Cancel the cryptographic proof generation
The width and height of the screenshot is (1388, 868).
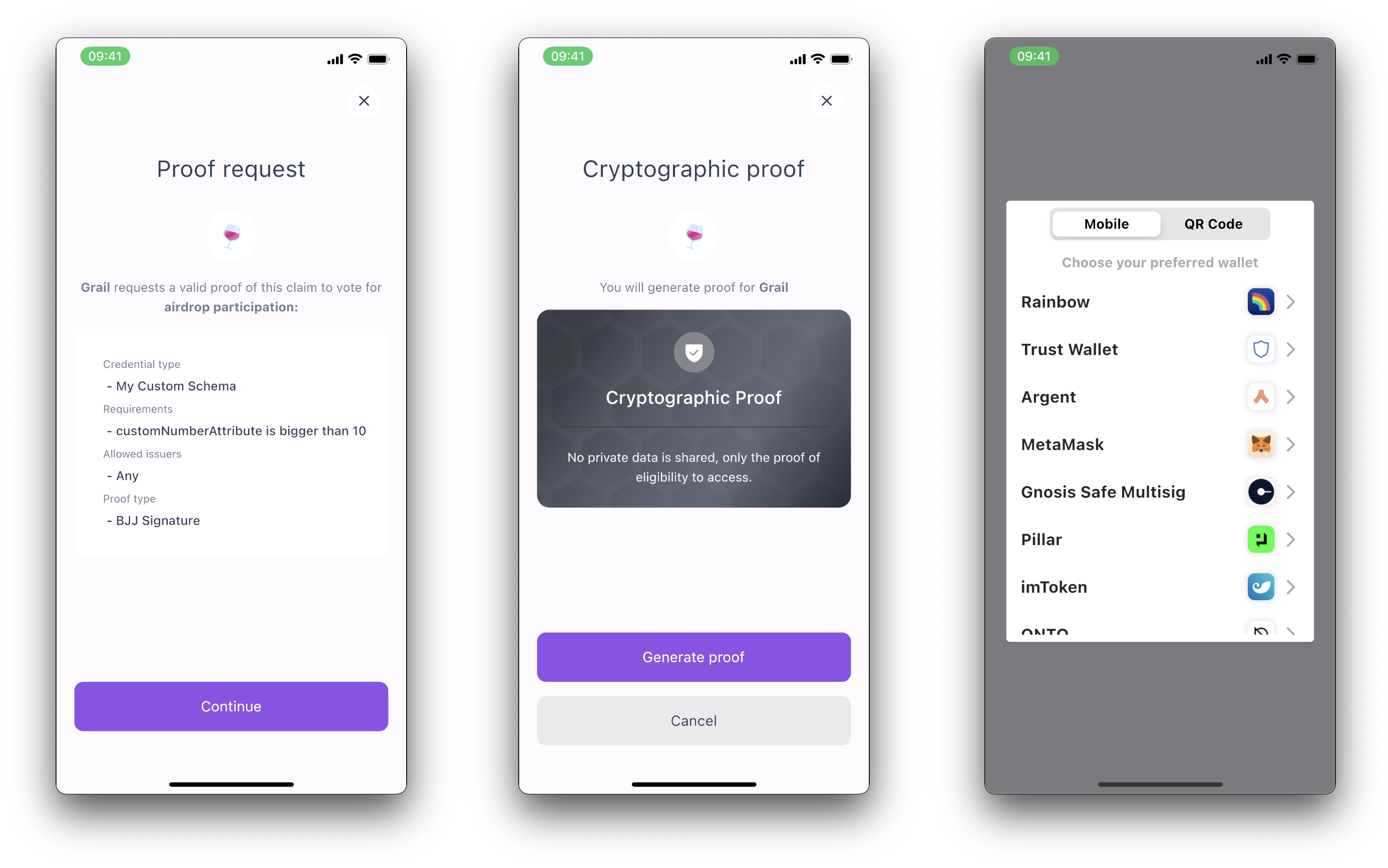point(693,720)
